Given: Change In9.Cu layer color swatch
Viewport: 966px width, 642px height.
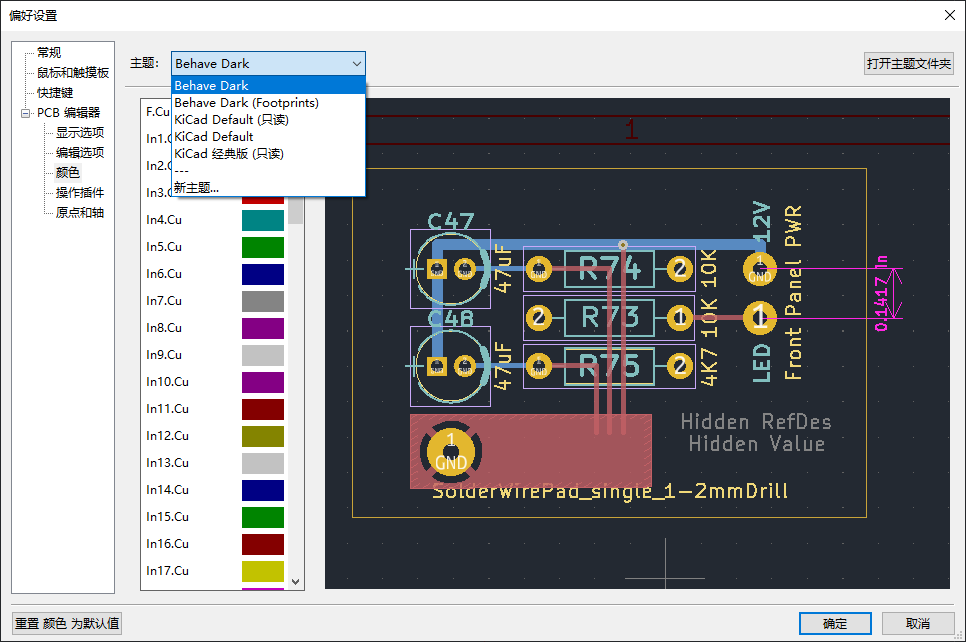Looking at the screenshot, I should [263, 356].
